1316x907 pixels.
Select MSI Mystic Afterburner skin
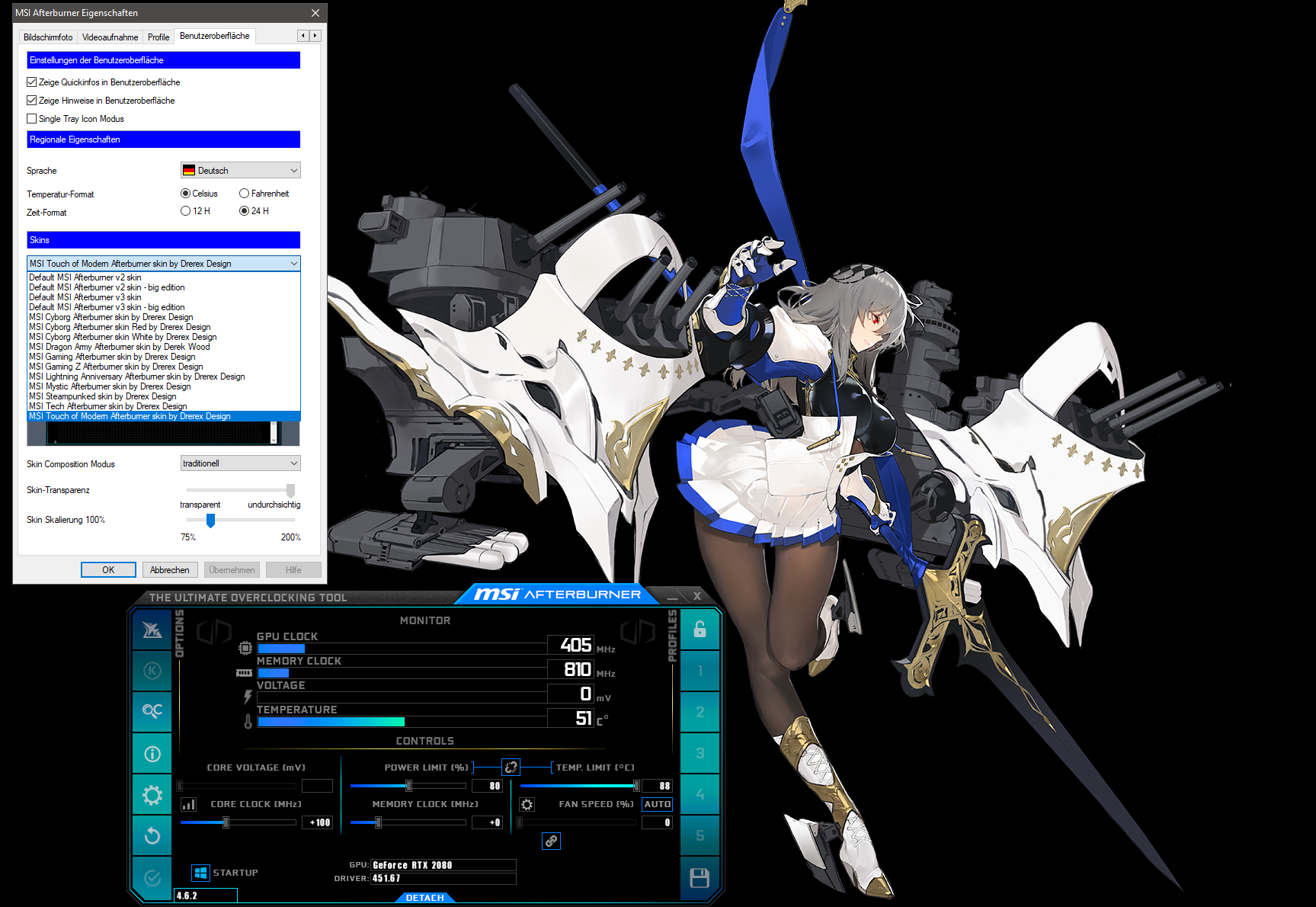(x=164, y=386)
